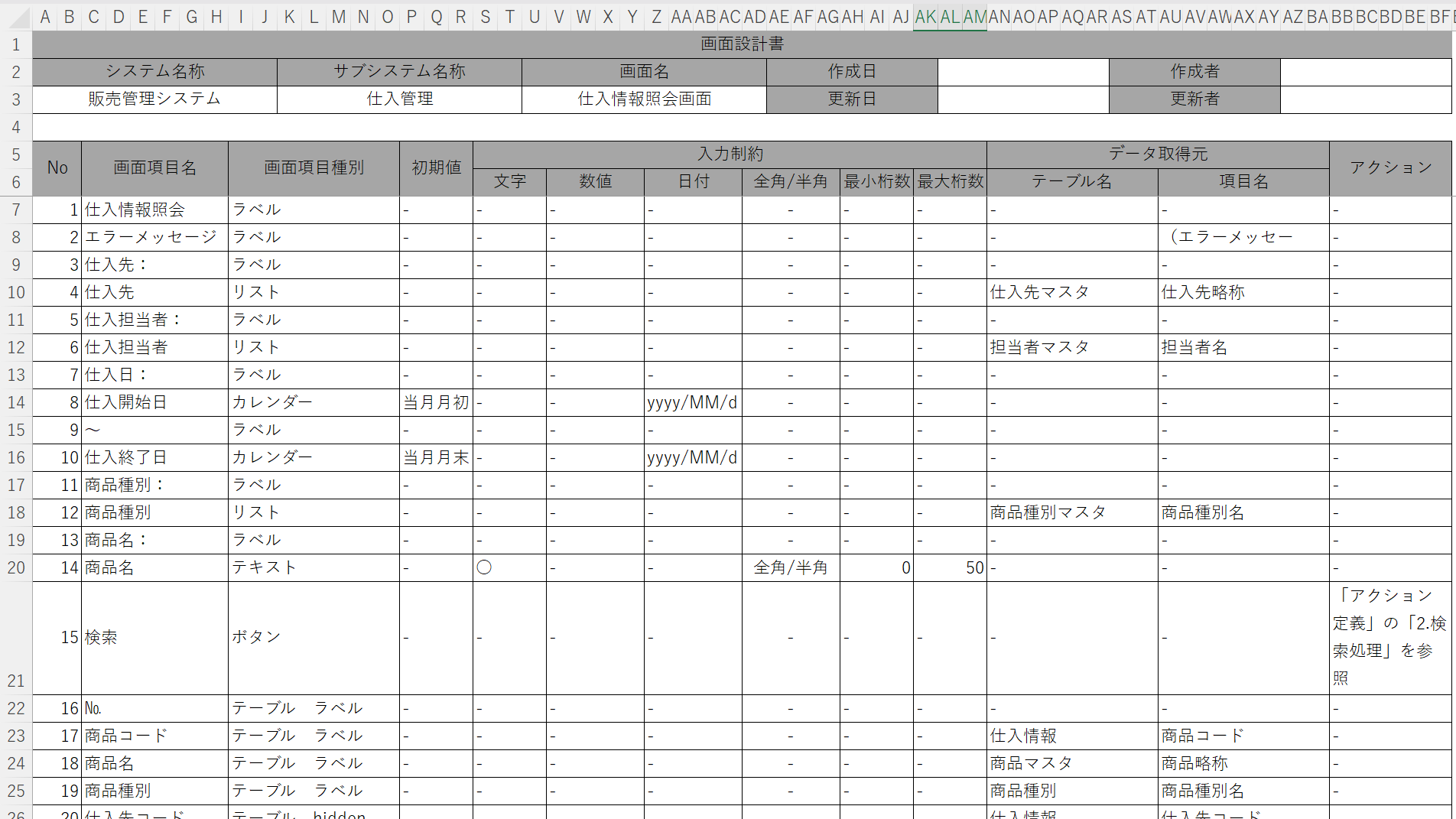1456x819 pixels.
Task: Click the yyyy/MM/d cell in the 仕入終了日 row
Action: 693,457
